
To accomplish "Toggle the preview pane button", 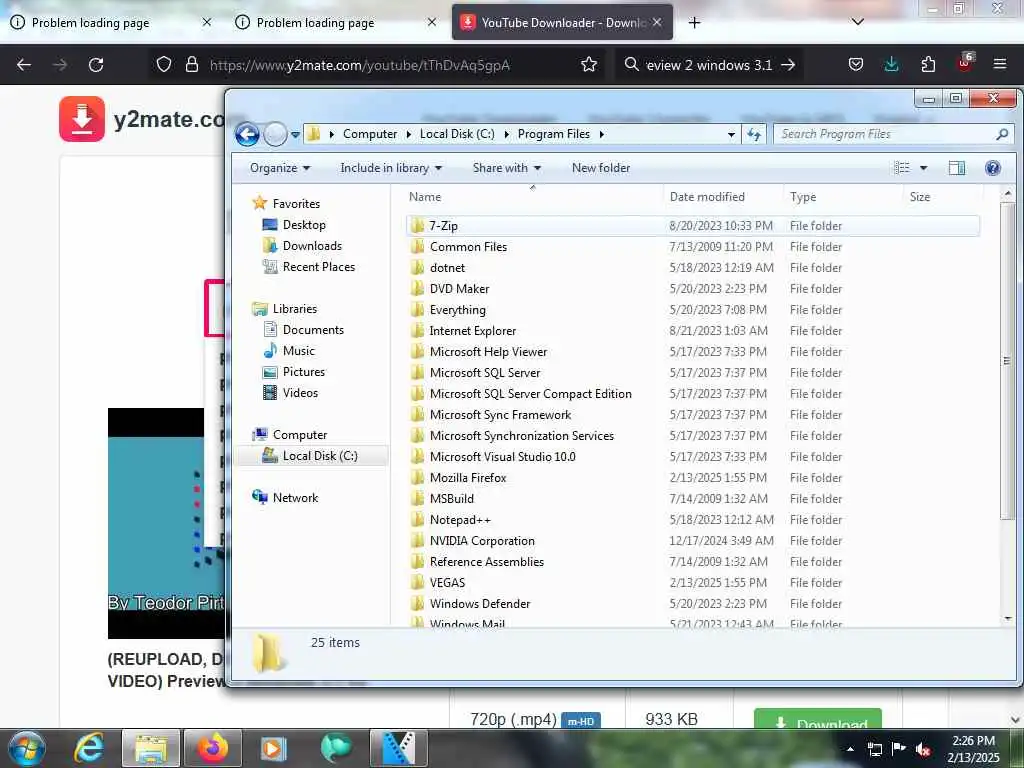I will pos(957,168).
